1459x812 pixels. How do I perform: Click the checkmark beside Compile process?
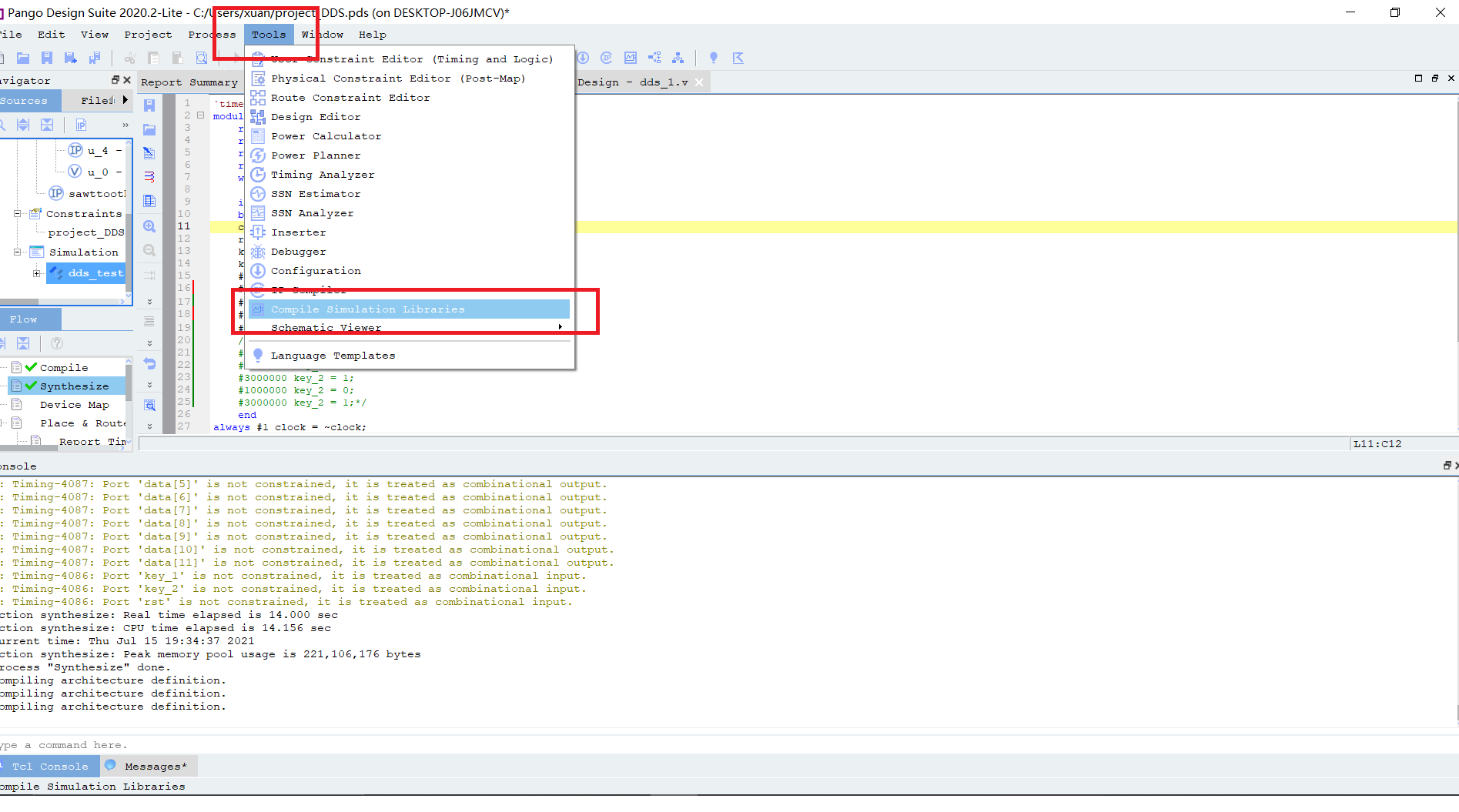[x=29, y=367]
